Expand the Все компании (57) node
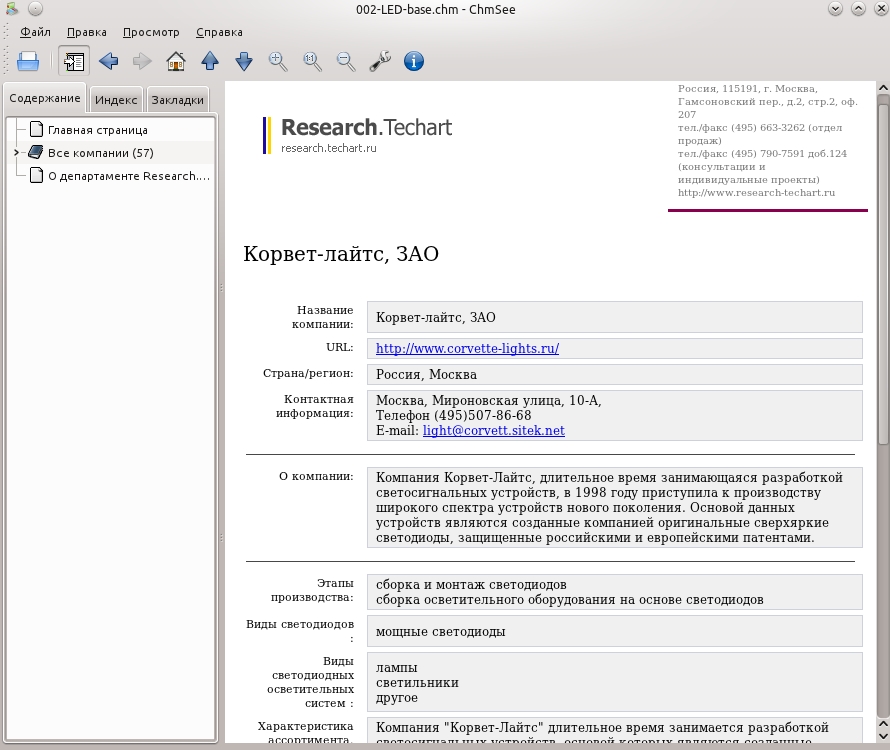Viewport: 890px width, 750px height. 16,153
